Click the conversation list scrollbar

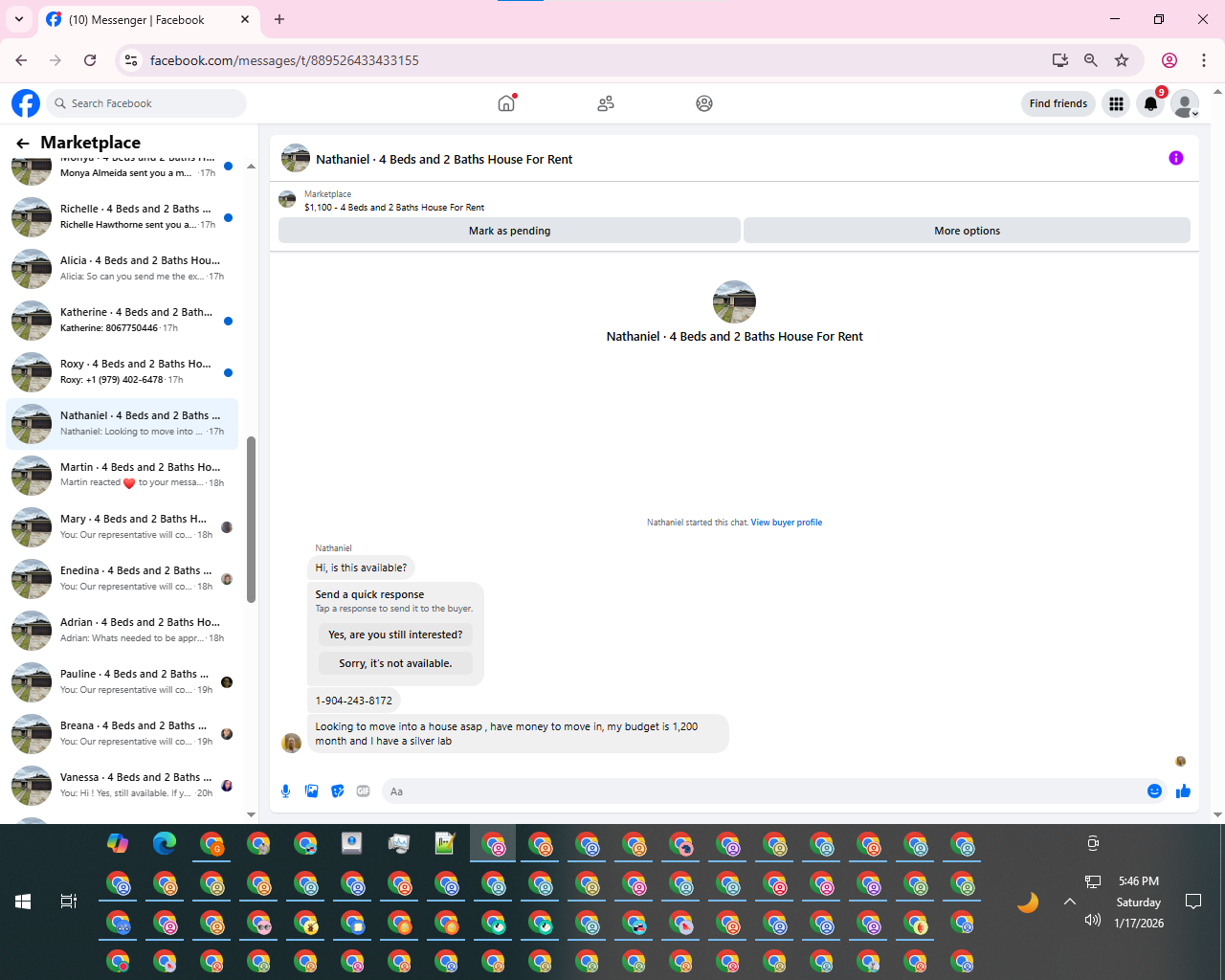(x=251, y=520)
